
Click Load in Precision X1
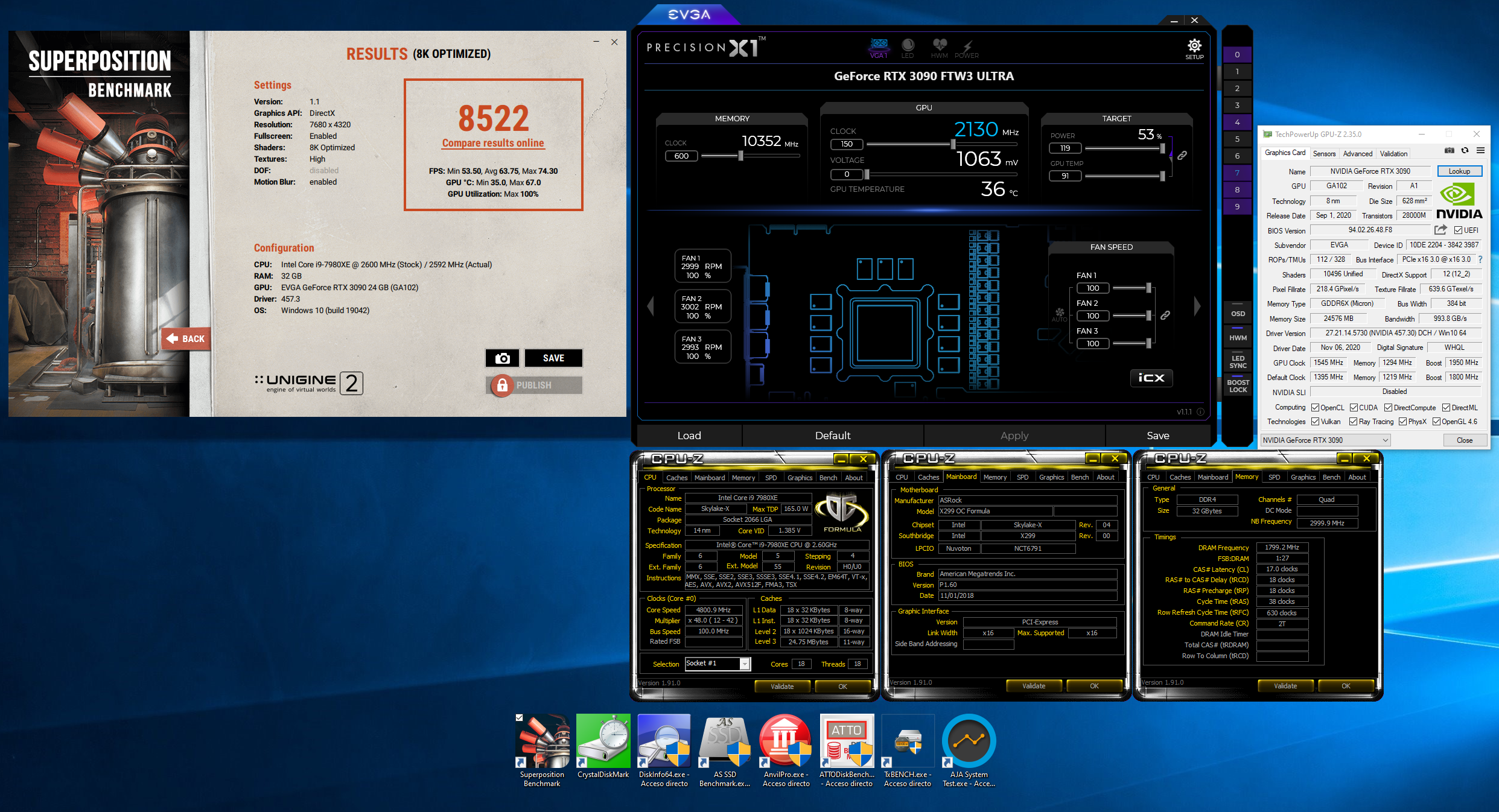click(689, 436)
